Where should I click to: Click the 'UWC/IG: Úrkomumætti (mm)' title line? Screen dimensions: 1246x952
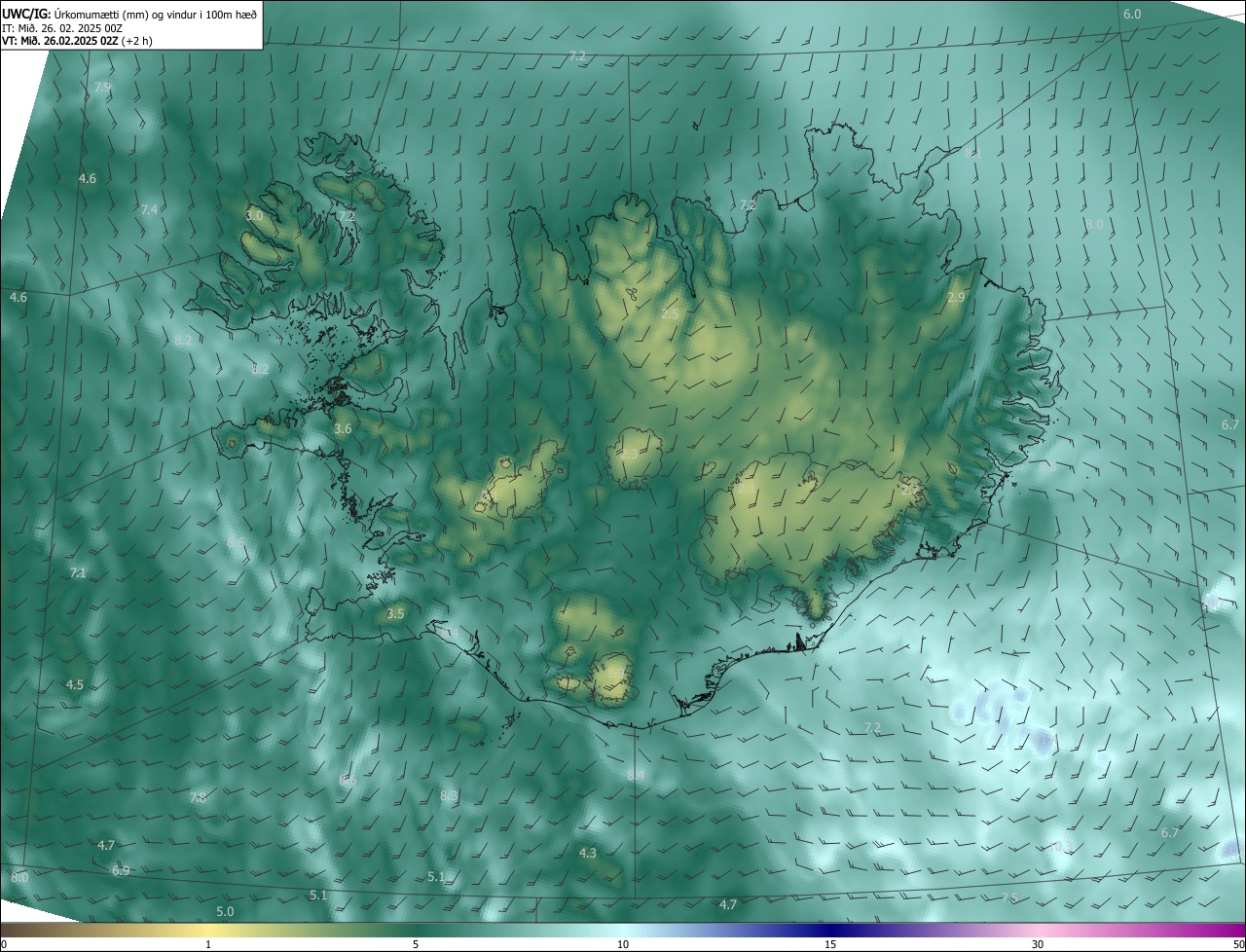pyautogui.click(x=129, y=13)
